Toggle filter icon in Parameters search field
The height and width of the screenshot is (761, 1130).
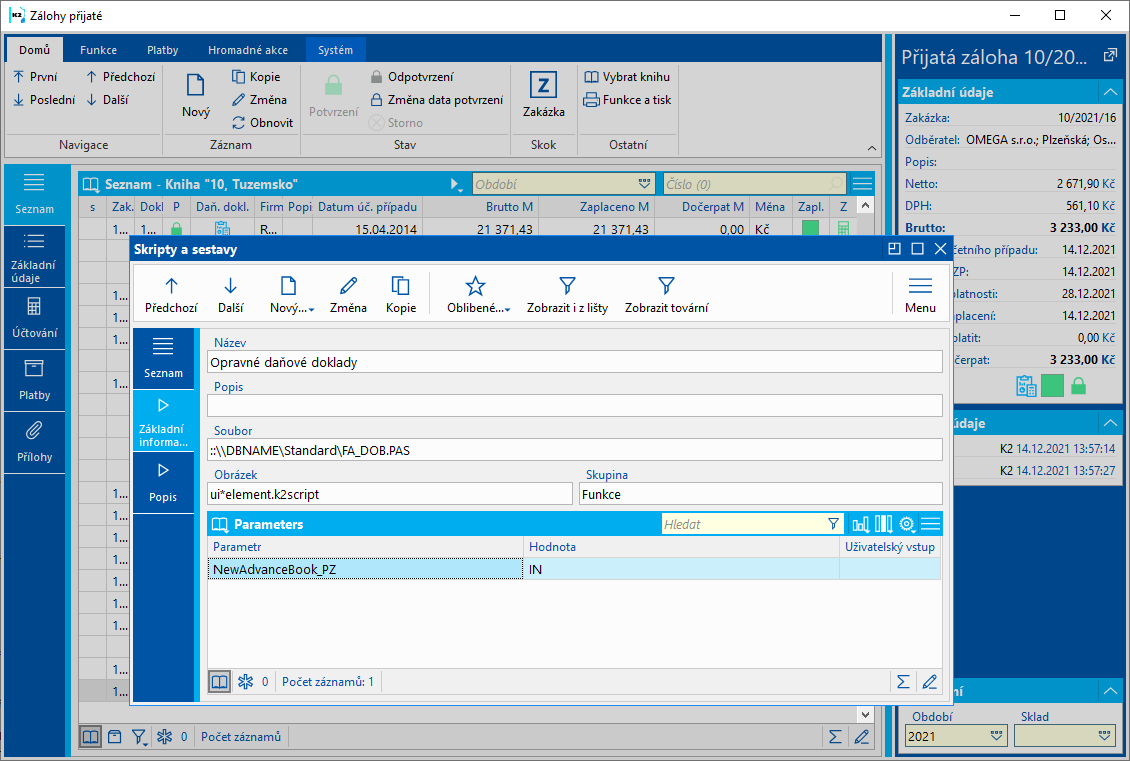point(833,524)
